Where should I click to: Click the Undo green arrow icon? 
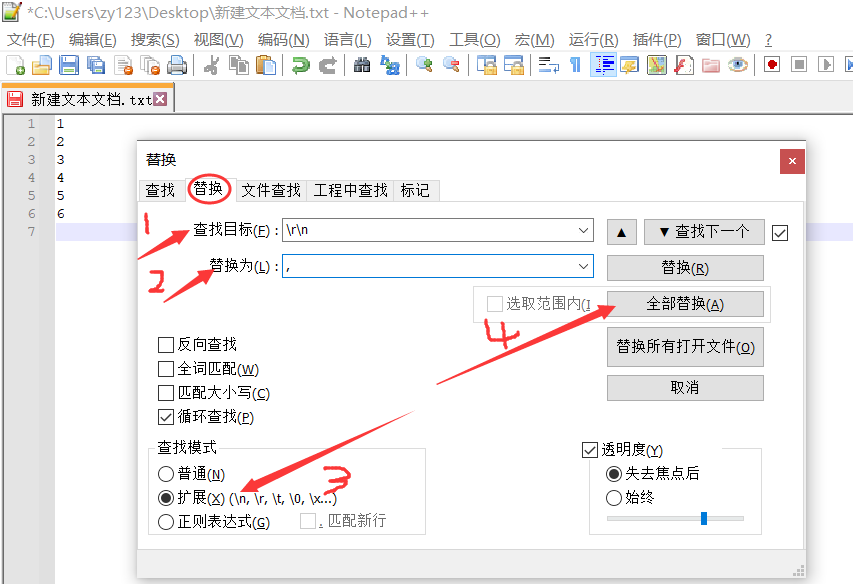pyautogui.click(x=300, y=65)
